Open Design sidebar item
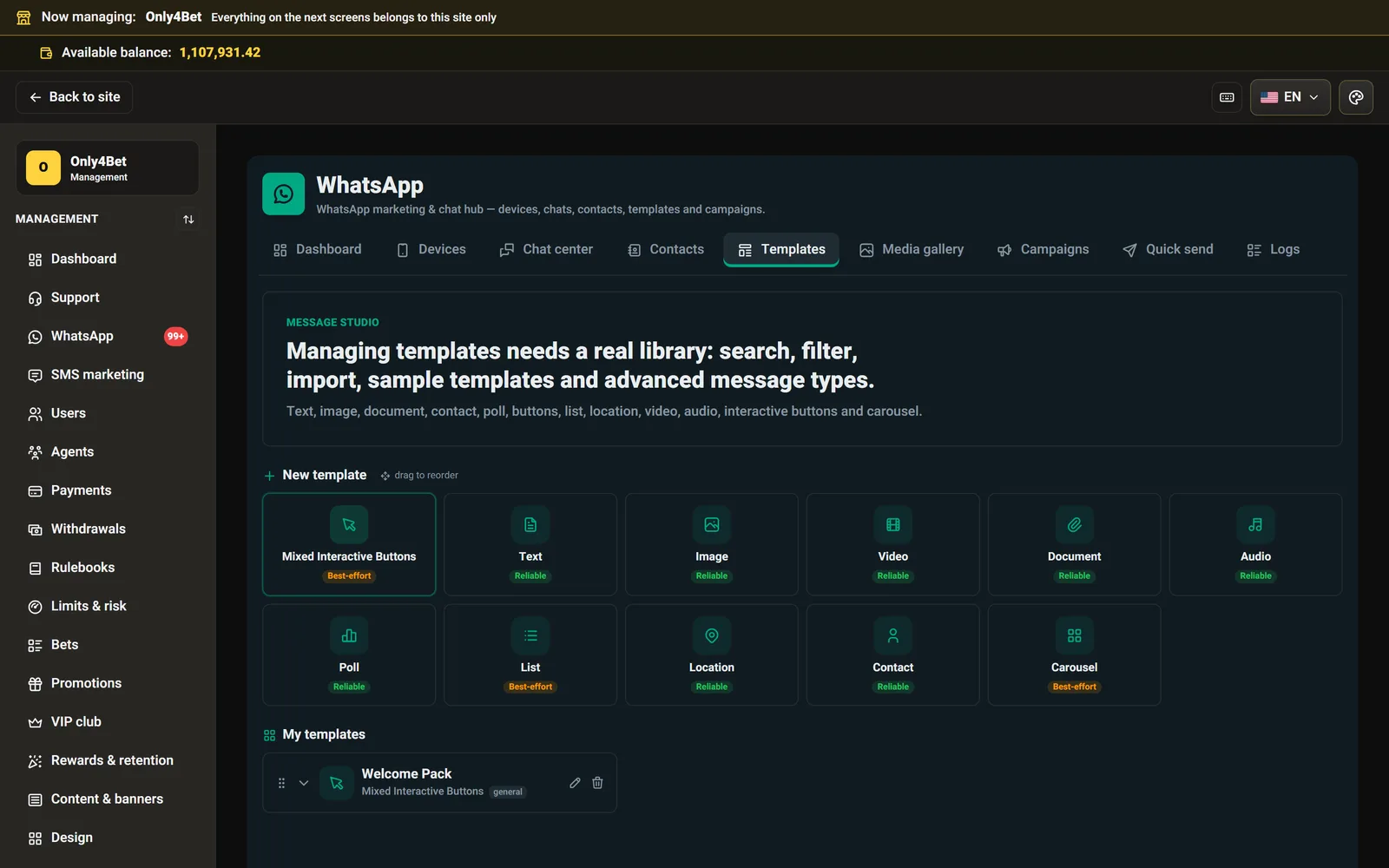This screenshot has width=1389, height=868. [x=108, y=838]
